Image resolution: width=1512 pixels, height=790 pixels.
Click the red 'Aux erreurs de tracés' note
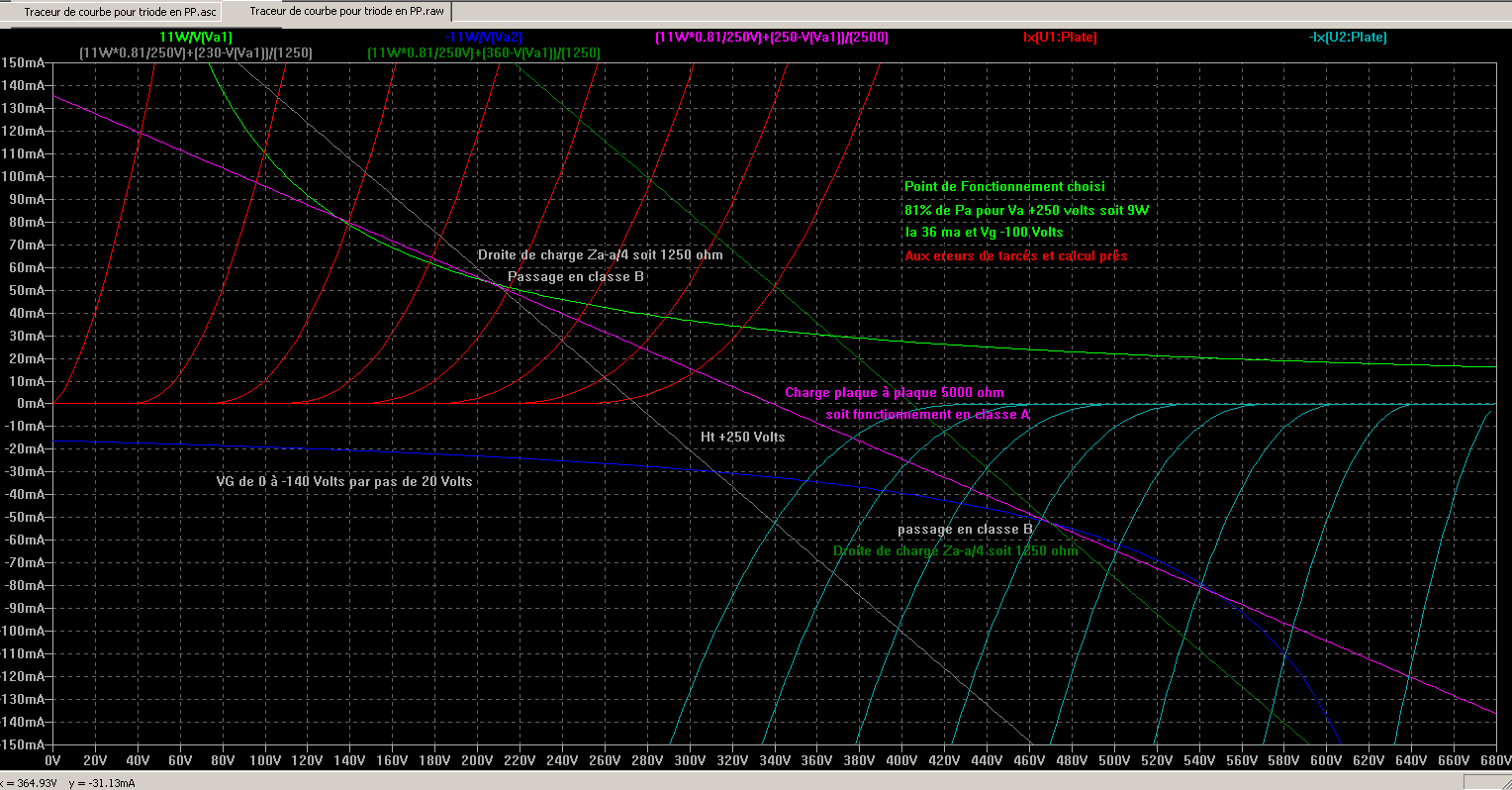[1015, 255]
